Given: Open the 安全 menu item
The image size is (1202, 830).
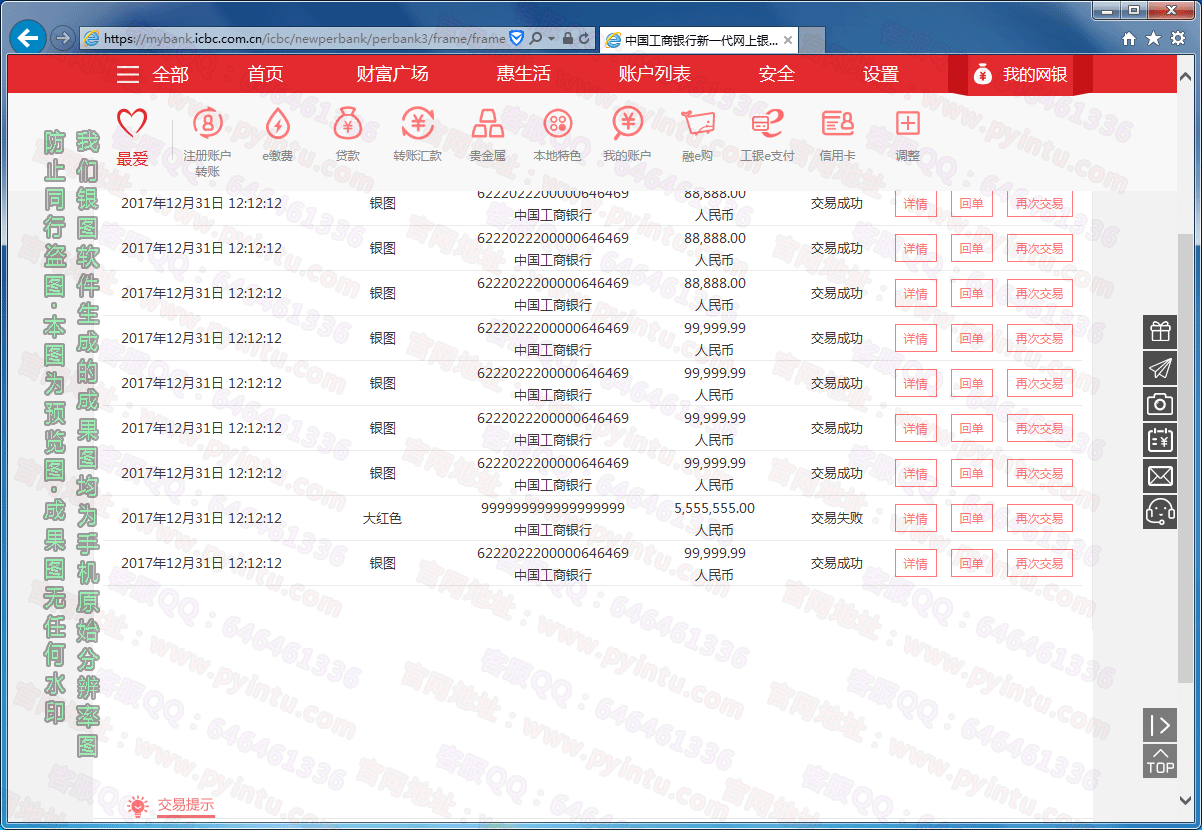Looking at the screenshot, I should 777,74.
